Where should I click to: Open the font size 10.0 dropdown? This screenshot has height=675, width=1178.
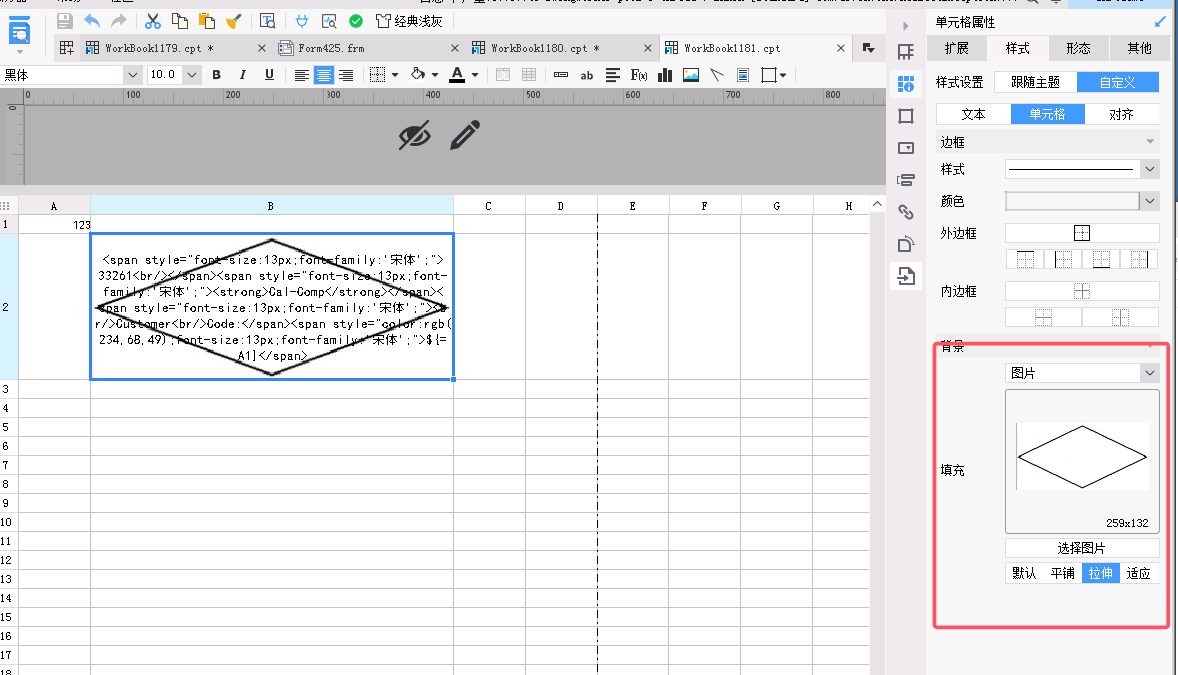(x=192, y=74)
